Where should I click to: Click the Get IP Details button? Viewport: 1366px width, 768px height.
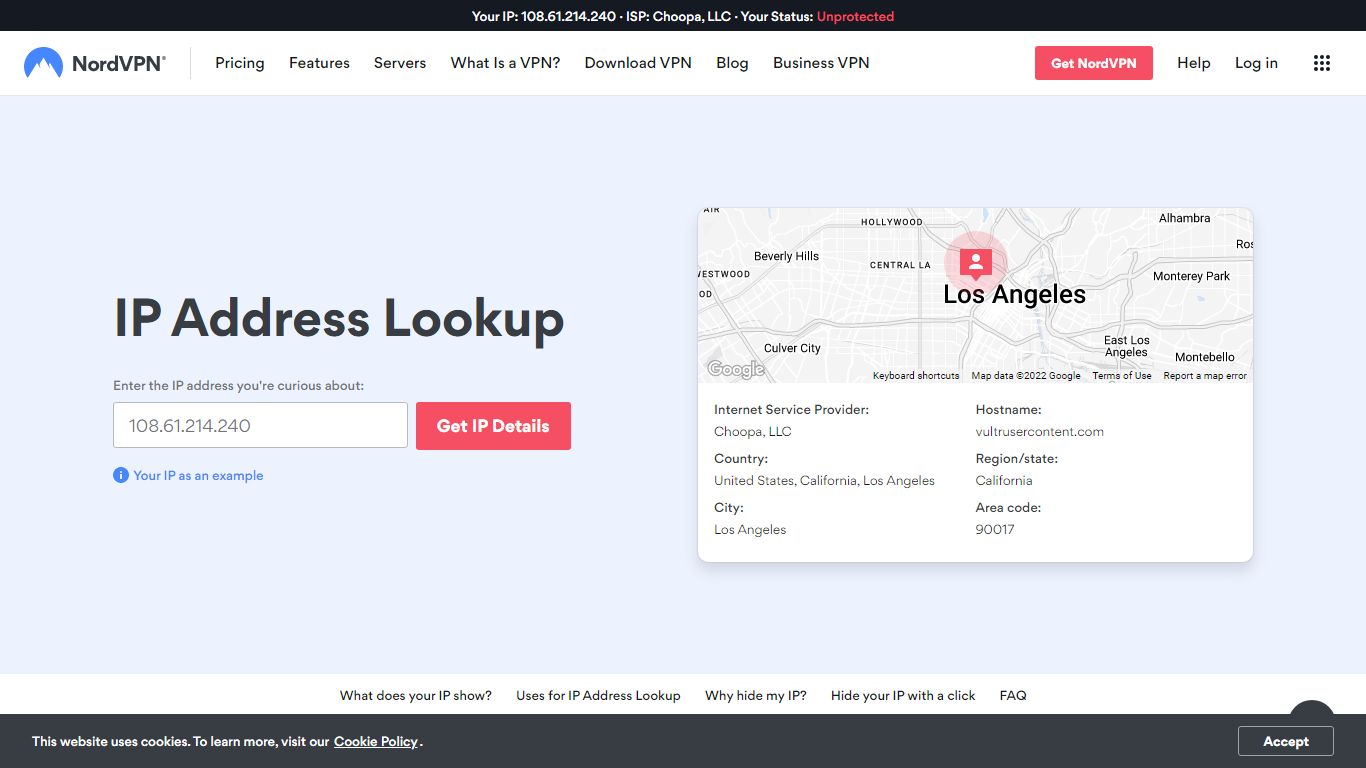tap(493, 426)
